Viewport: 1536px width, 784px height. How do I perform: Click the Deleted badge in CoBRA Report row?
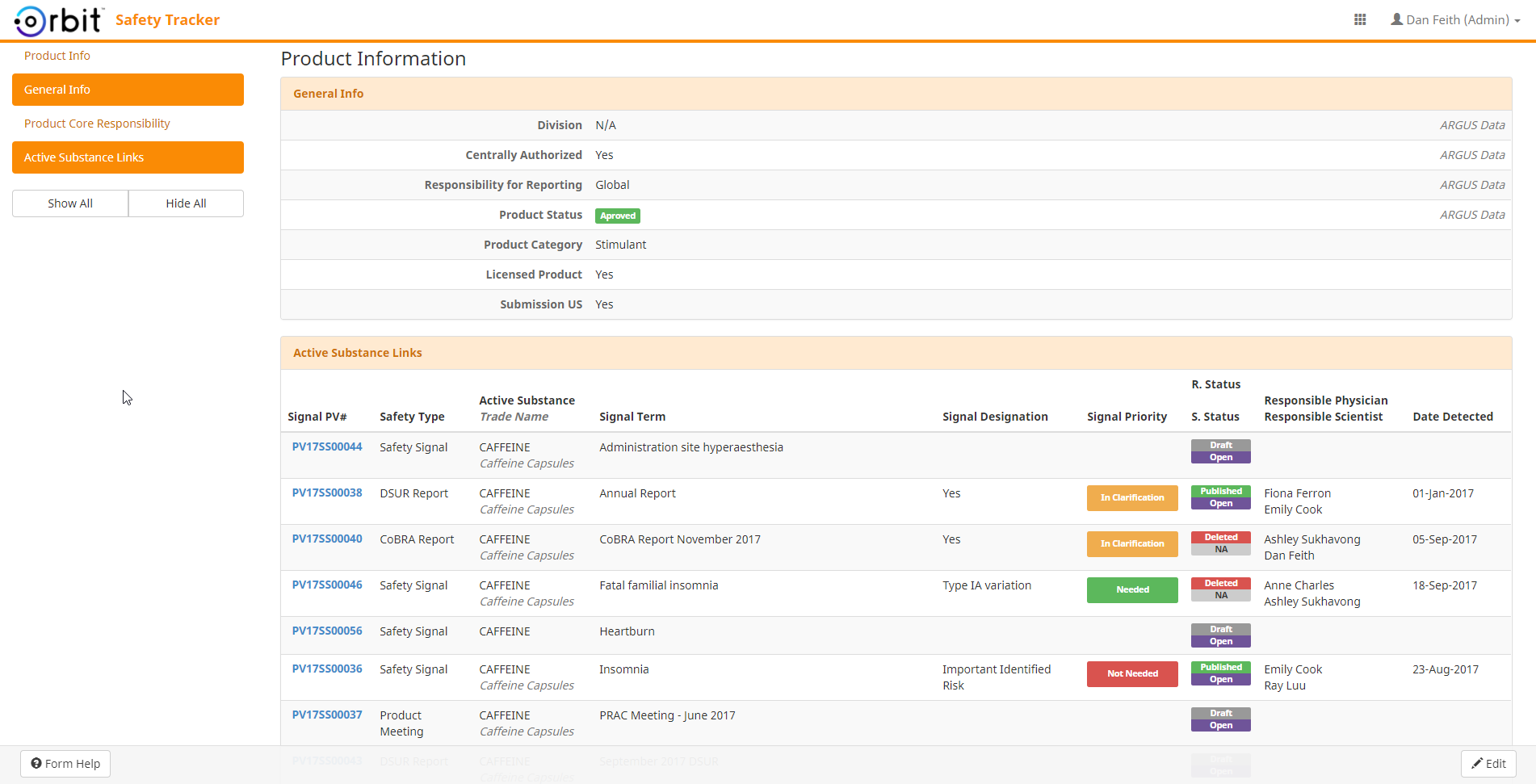click(x=1221, y=538)
